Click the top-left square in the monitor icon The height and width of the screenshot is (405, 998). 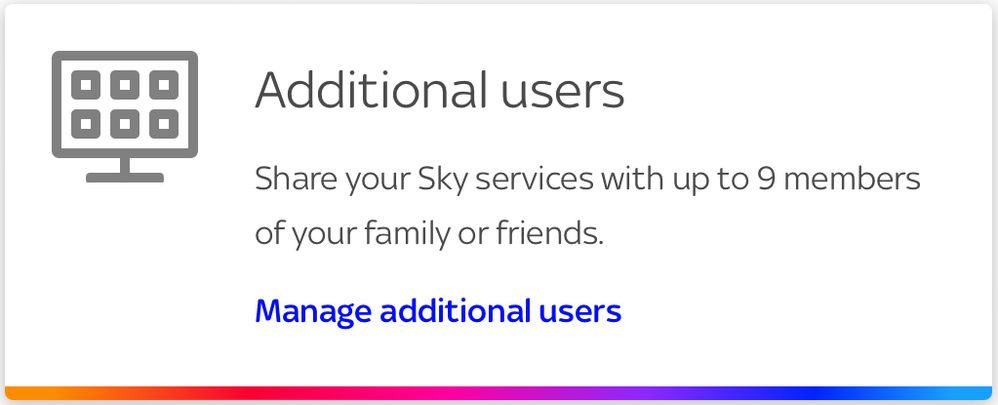coord(87,84)
